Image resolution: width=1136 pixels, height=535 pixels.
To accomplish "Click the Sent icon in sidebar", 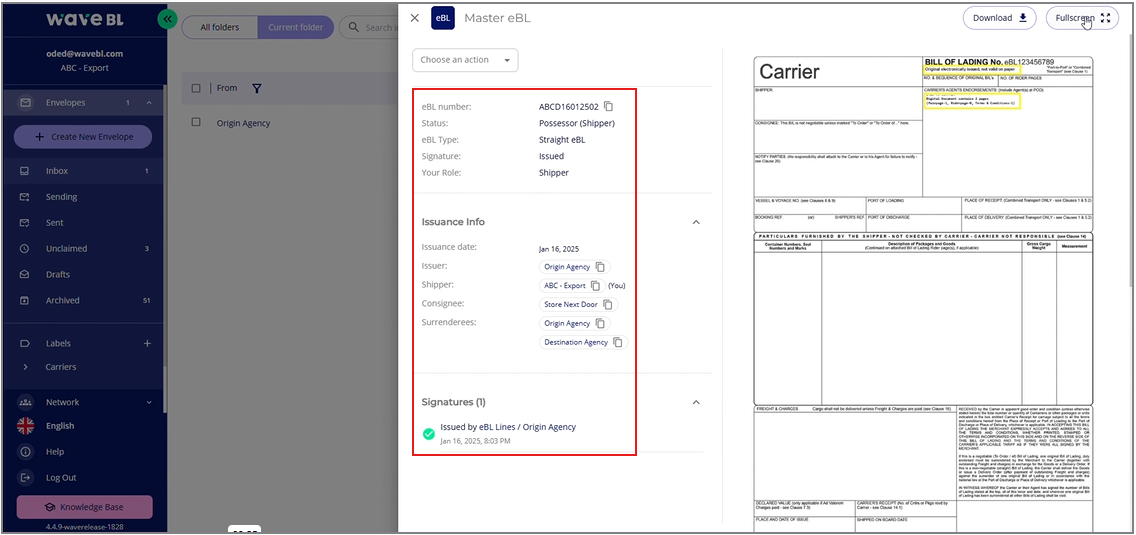I will coord(25,223).
